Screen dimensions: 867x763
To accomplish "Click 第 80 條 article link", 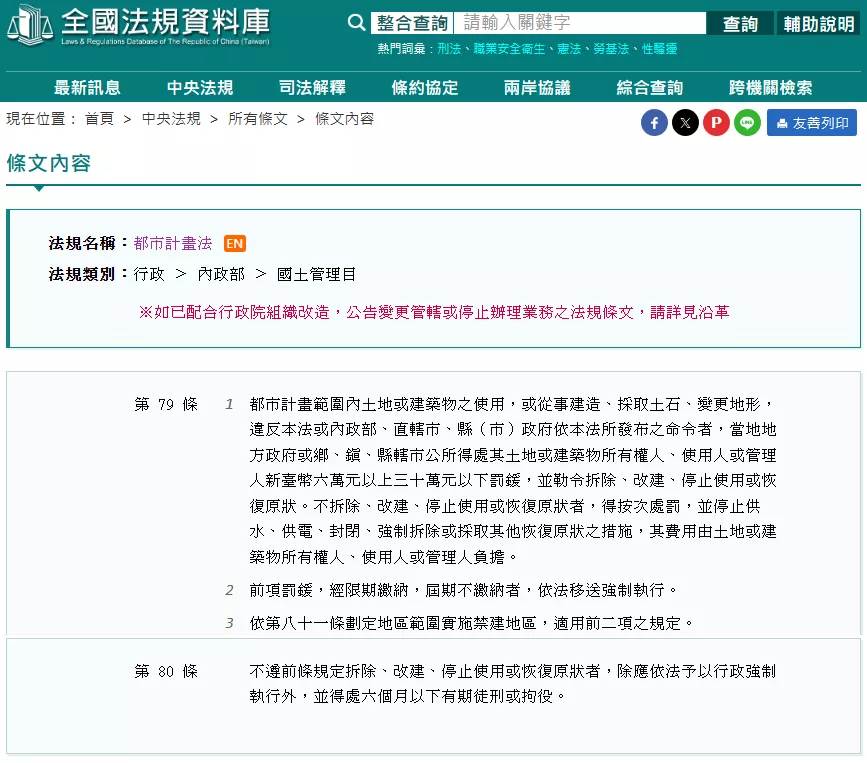I will [x=166, y=671].
